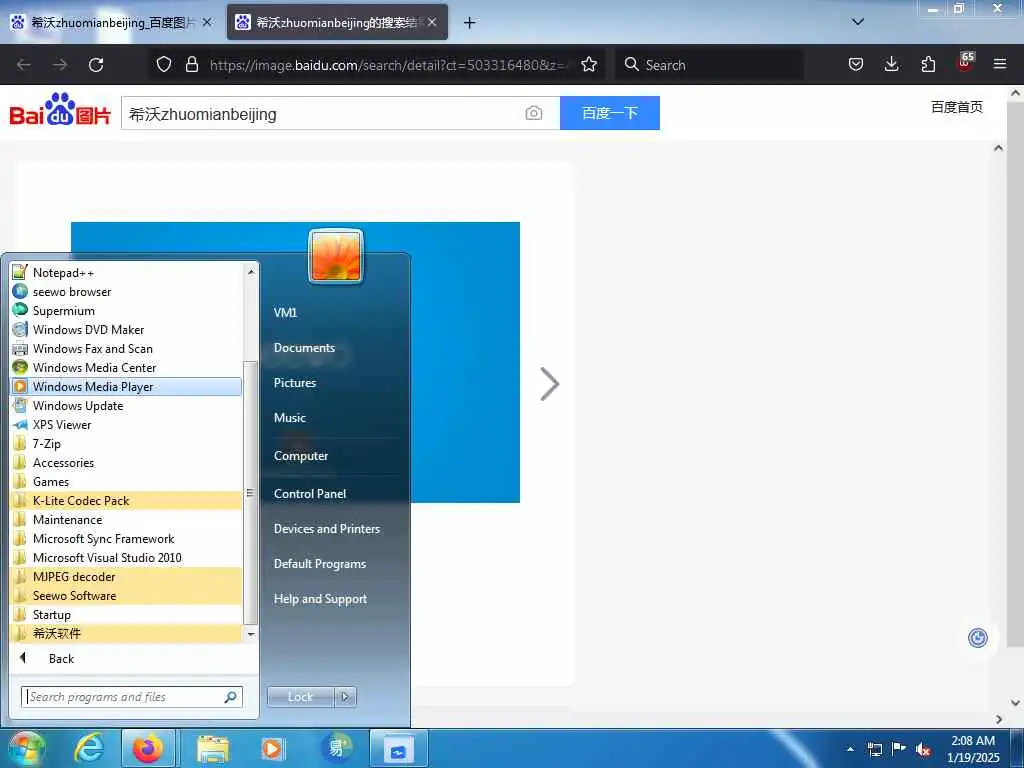The height and width of the screenshot is (768, 1024).
Task: Click the user account flower picture
Action: pos(336,256)
